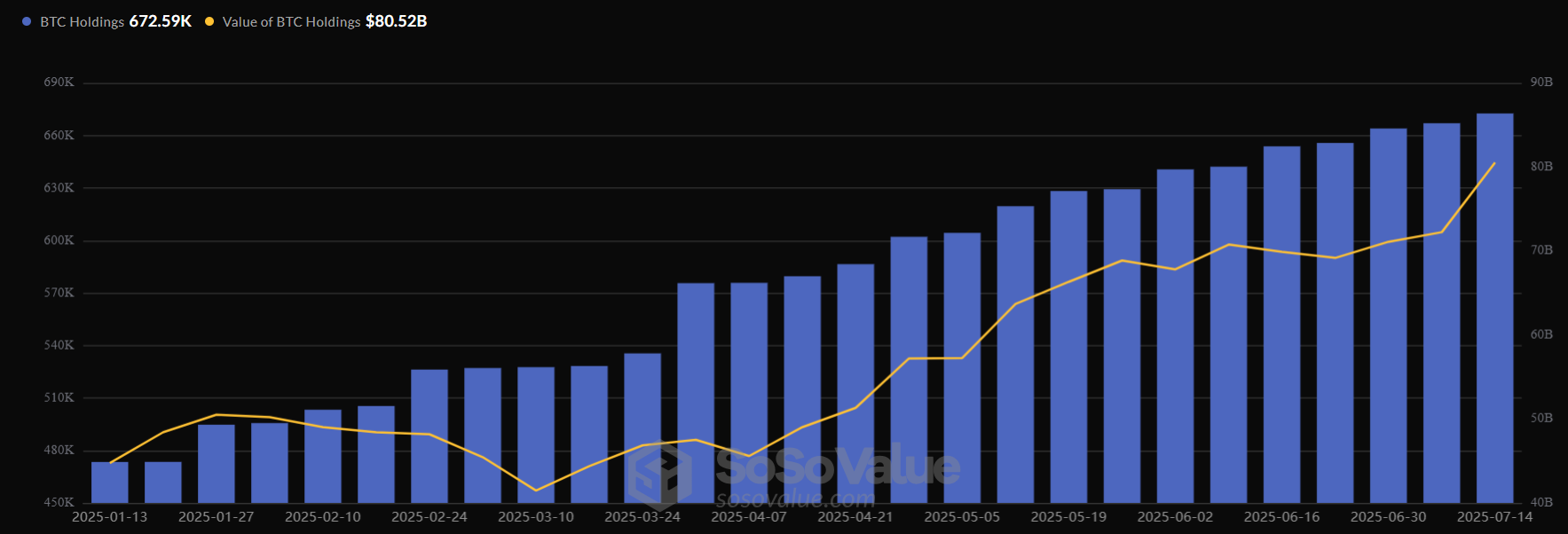Click the SoSoValue watermark logo icon
The image size is (1568, 534).
659,476
